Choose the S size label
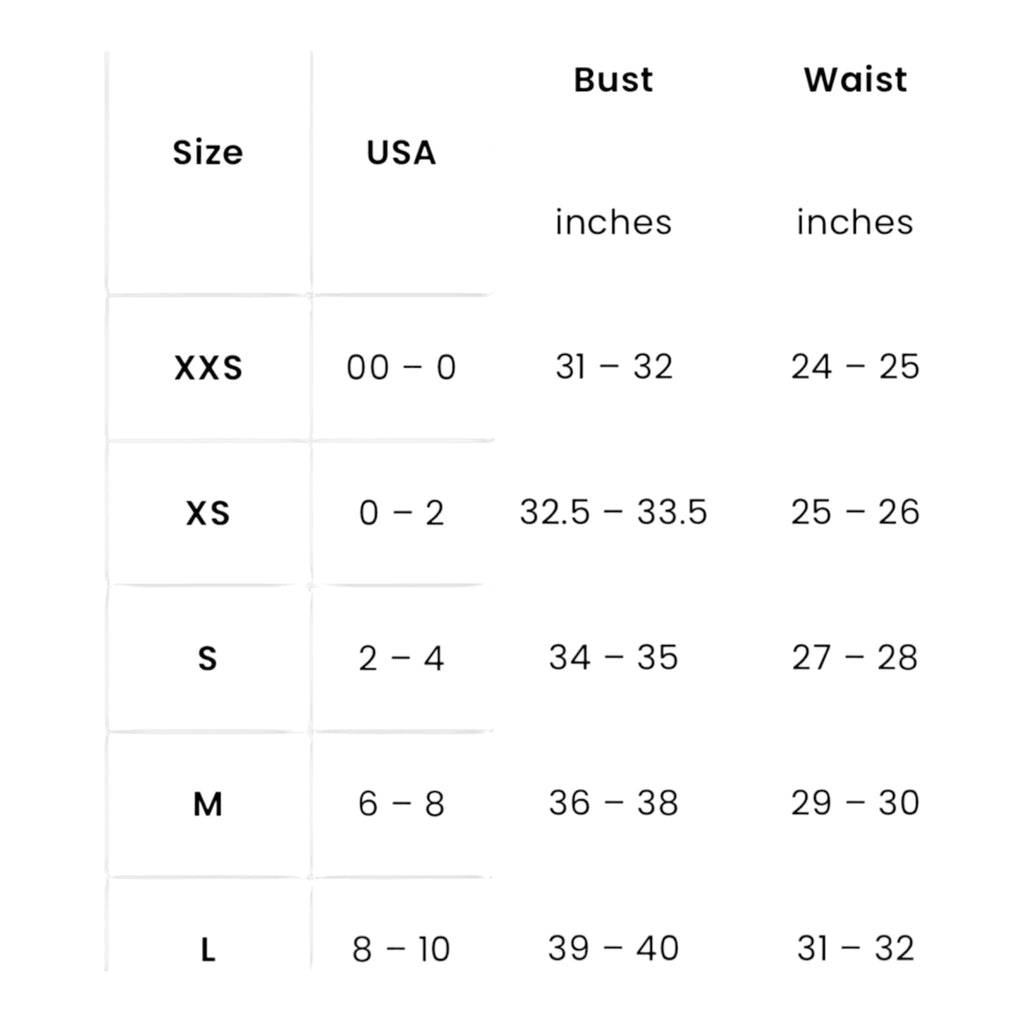 tap(208, 658)
